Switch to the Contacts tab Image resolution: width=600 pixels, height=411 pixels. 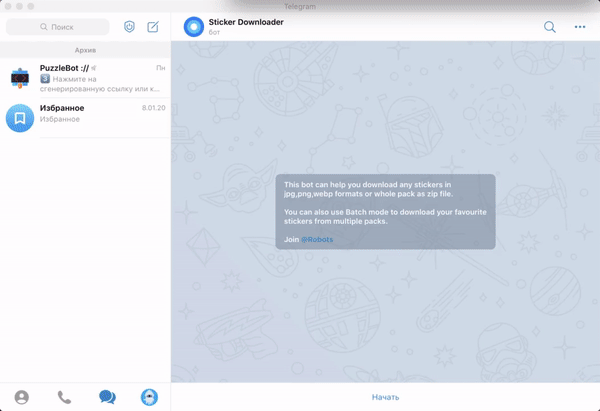[22, 397]
